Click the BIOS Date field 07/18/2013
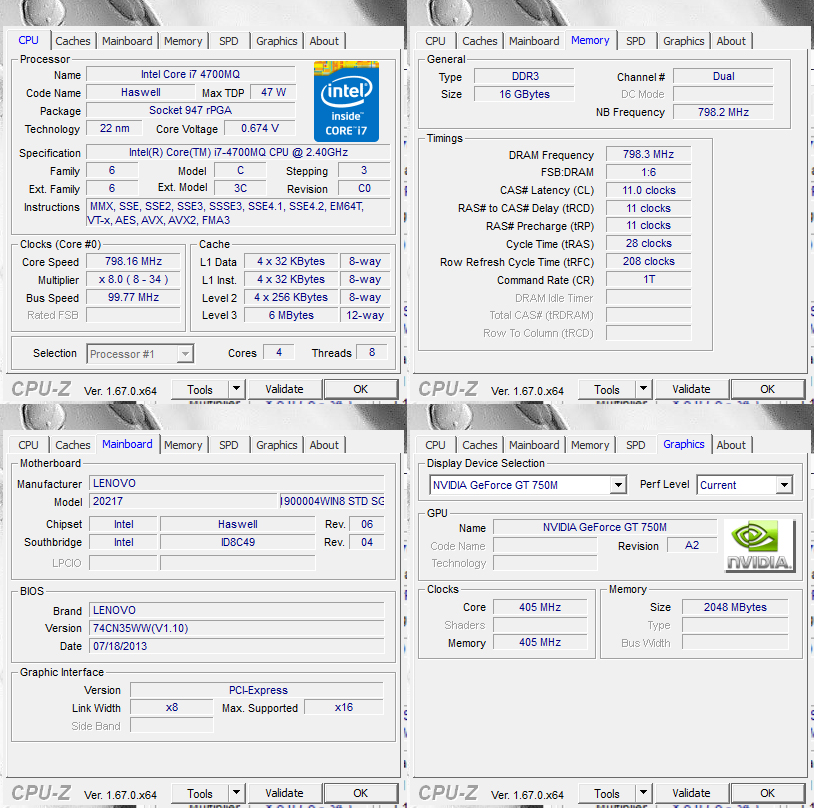This screenshot has width=814, height=808. click(237, 646)
